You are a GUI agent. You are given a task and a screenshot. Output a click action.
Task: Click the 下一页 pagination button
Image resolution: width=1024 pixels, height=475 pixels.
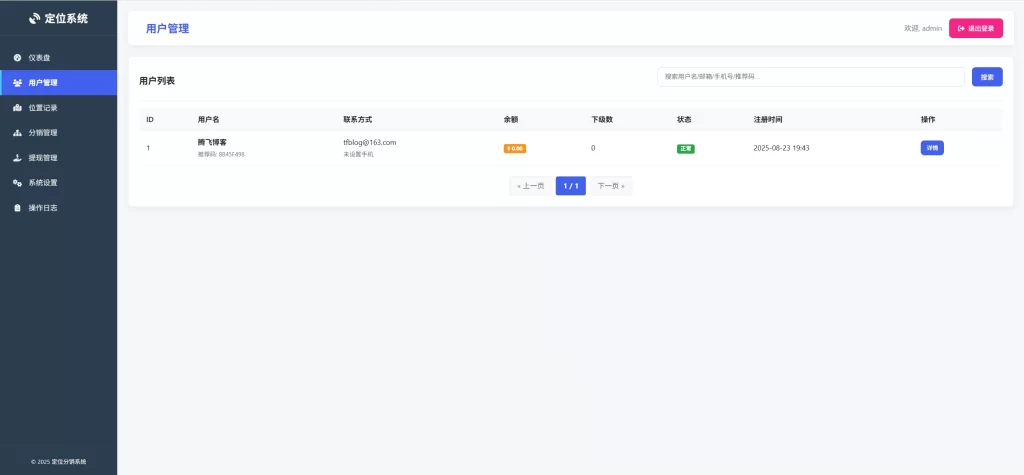coord(611,186)
